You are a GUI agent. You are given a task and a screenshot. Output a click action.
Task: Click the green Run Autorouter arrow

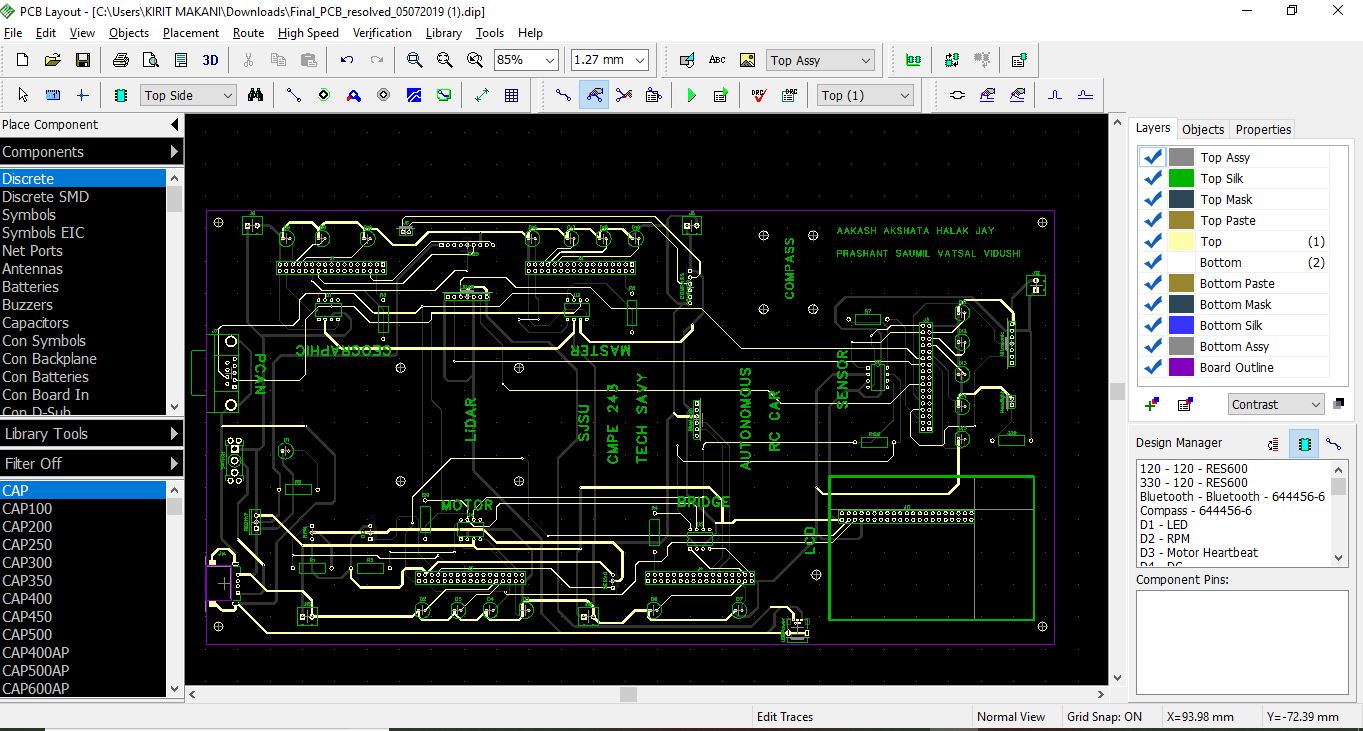tap(691, 95)
